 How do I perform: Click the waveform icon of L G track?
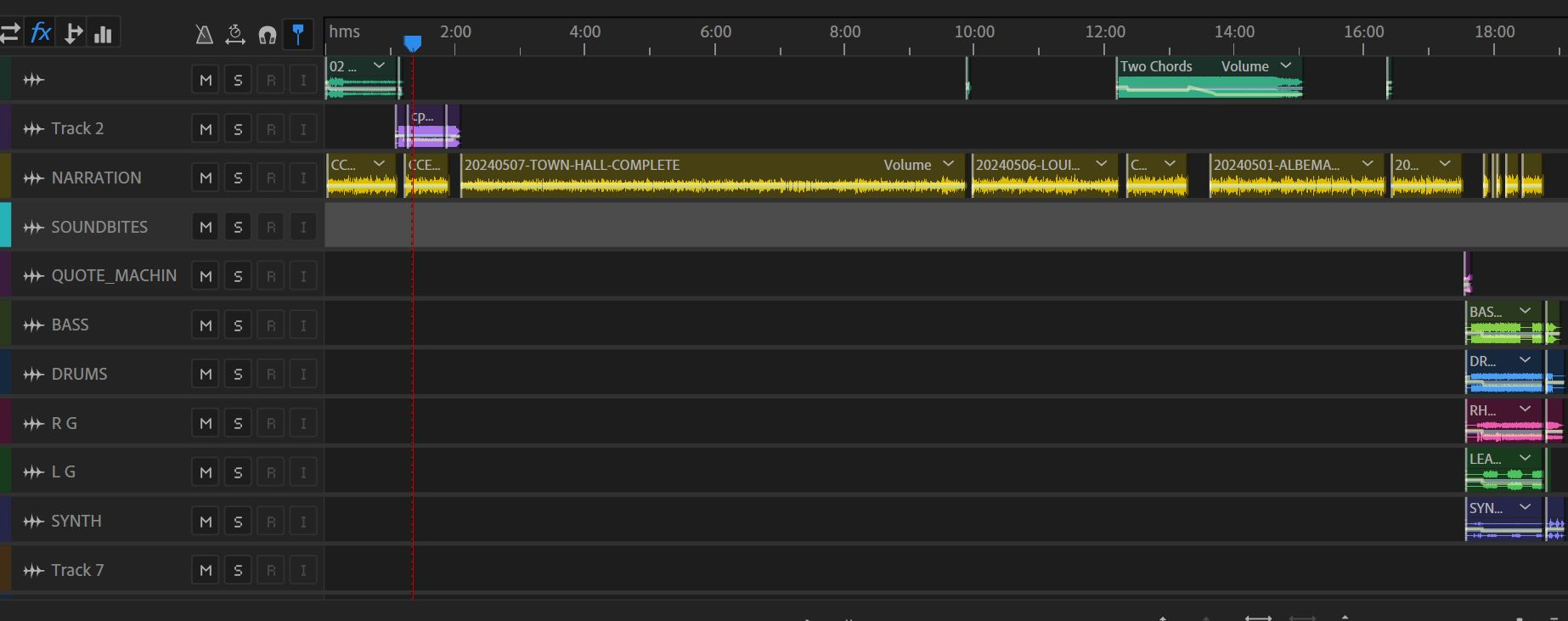[x=34, y=472]
